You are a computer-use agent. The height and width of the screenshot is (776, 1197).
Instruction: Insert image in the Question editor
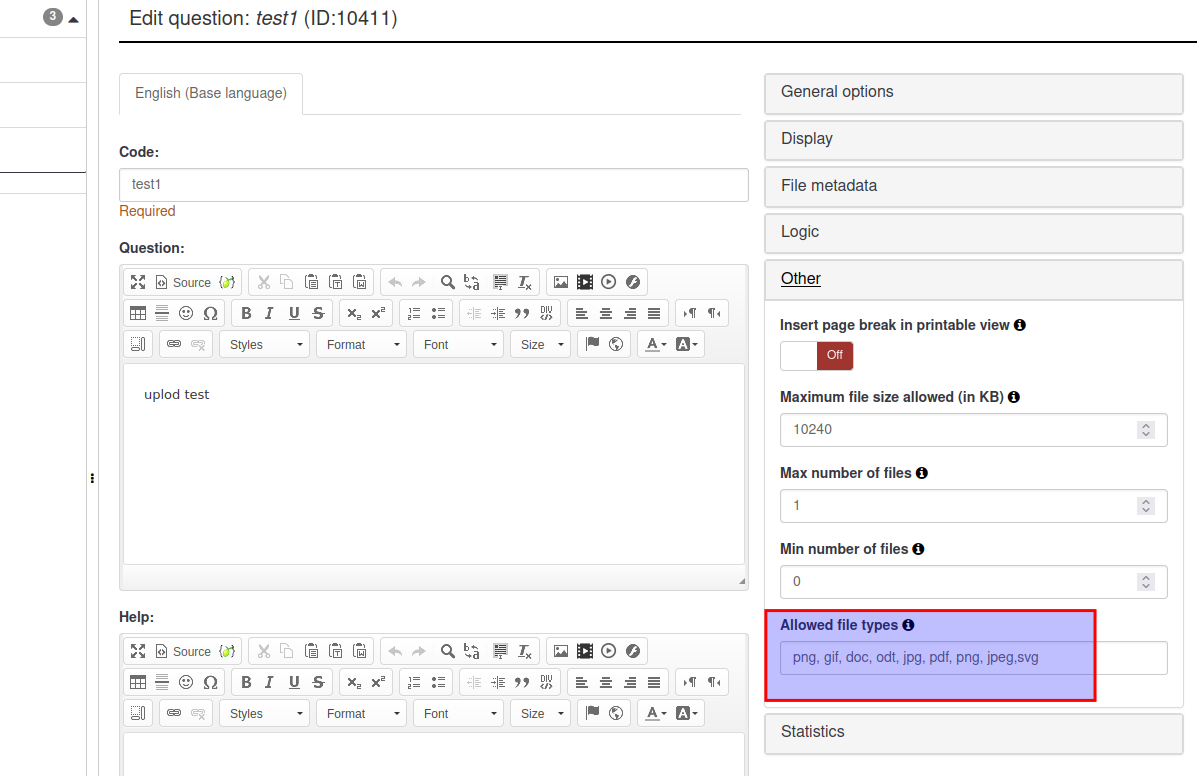(561, 282)
